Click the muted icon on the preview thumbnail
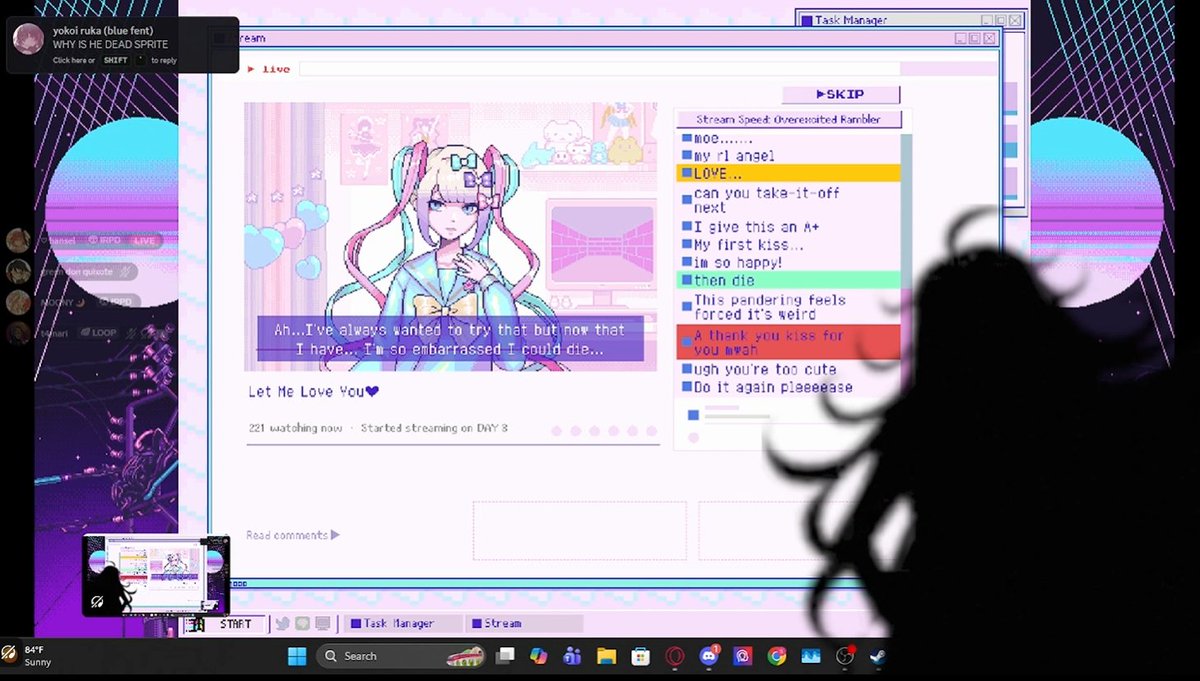 point(98,602)
